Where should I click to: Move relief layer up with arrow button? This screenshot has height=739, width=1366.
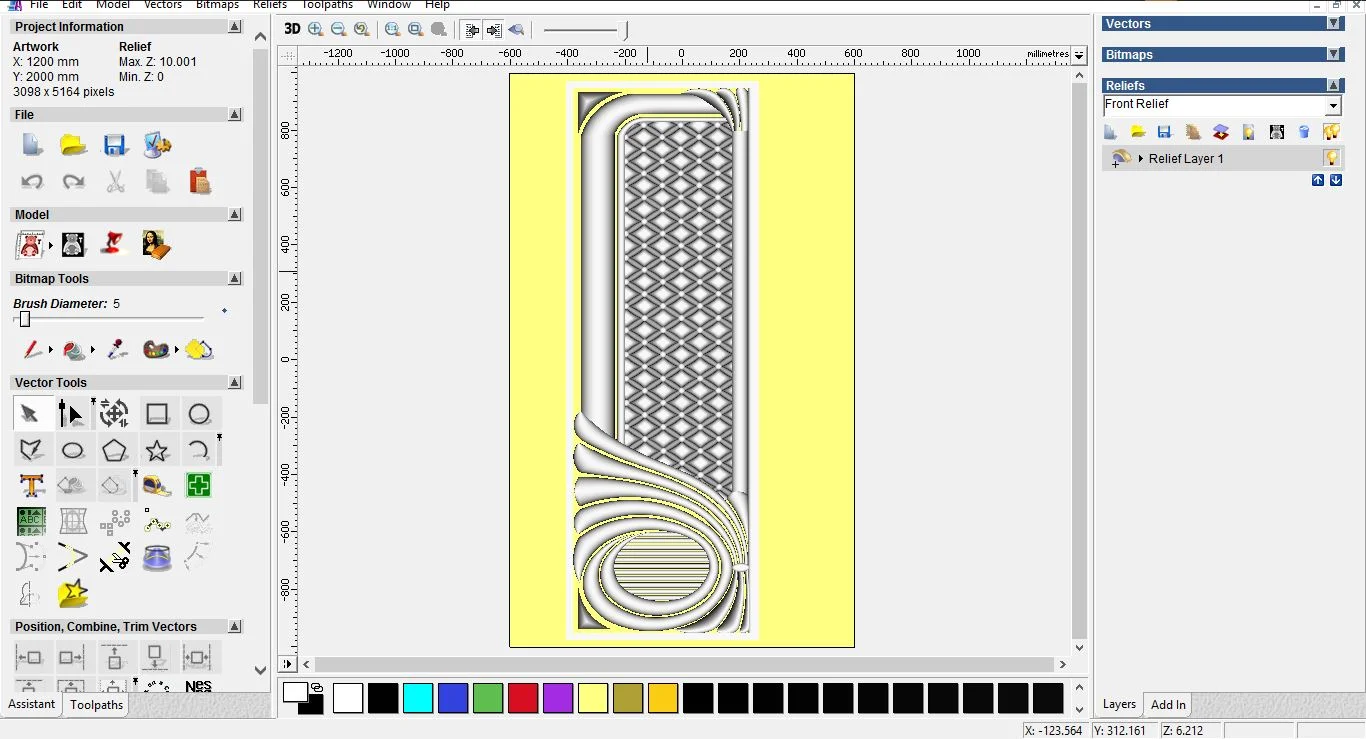coord(1318,180)
